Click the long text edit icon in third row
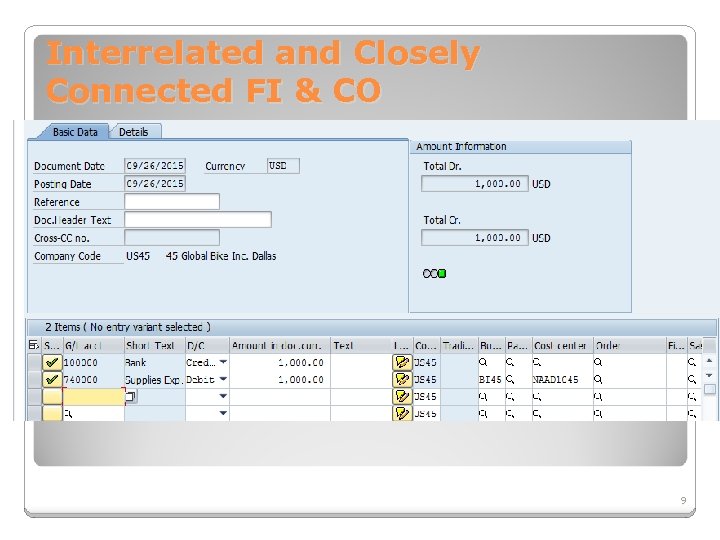Image resolution: width=720 pixels, height=540 pixels. 402,396
